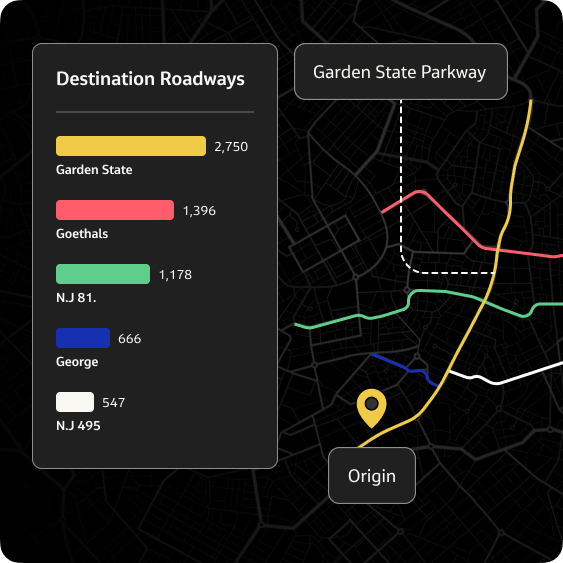Select the yellow Garden State bar
This screenshot has height=563, width=563.
(131, 146)
